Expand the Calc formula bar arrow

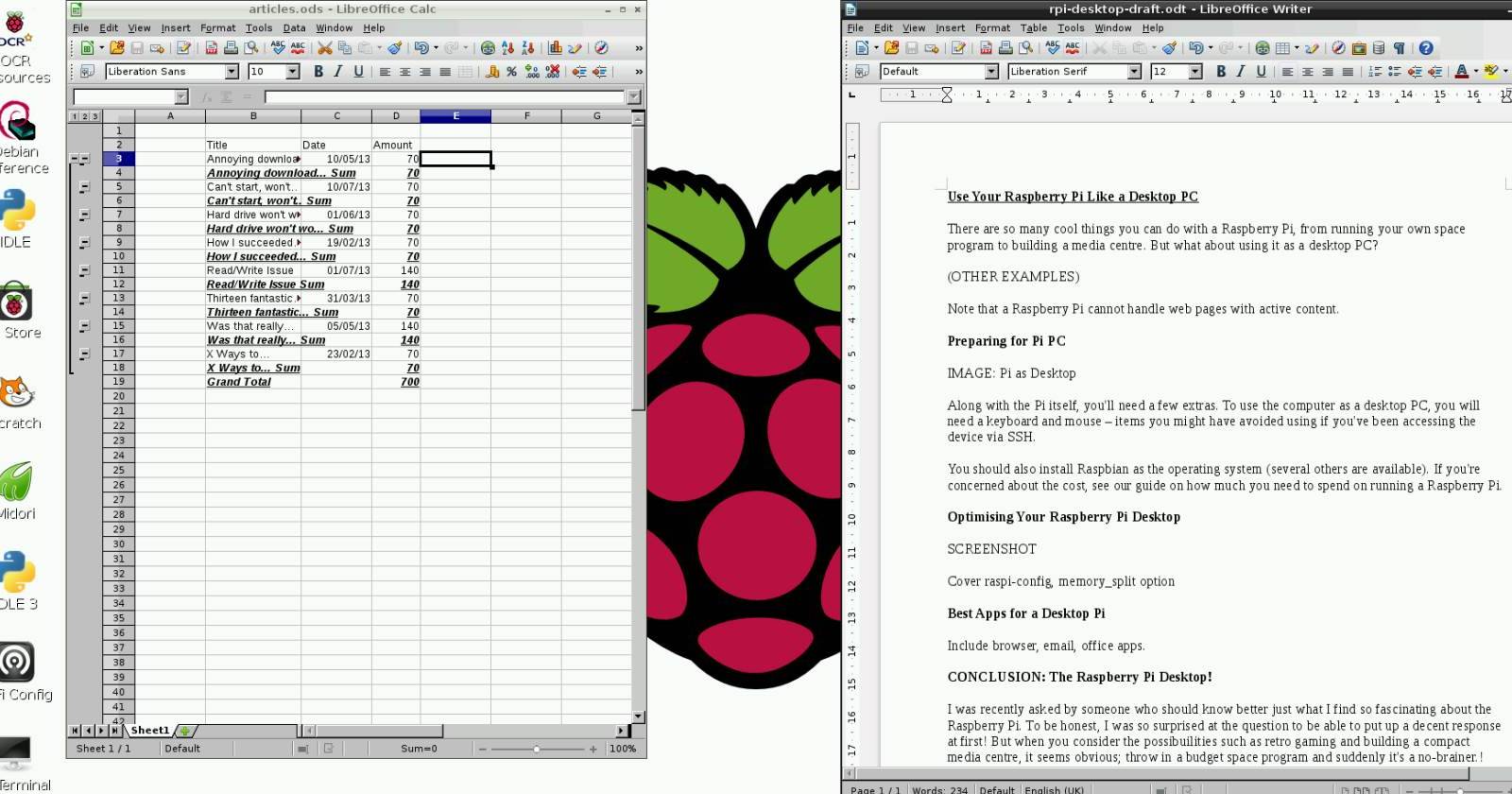click(634, 96)
